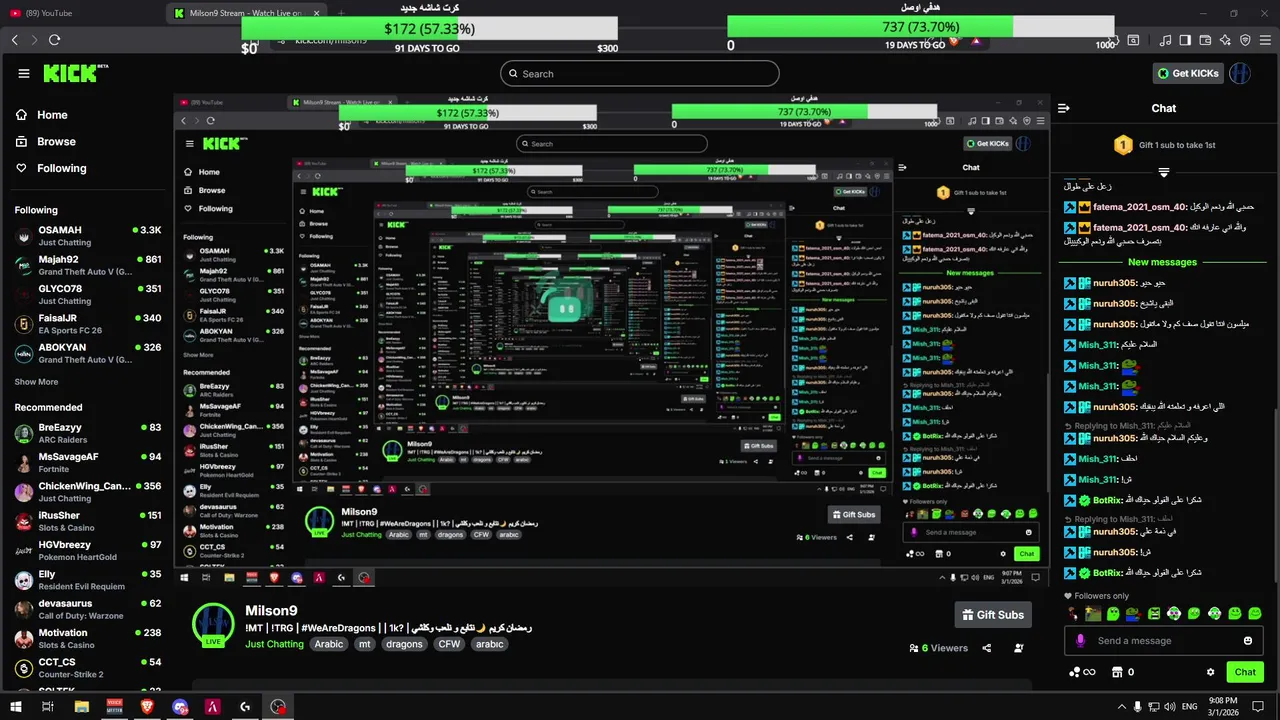Click the Gift Subs button
Screen dimensions: 1280x720
pos(993,615)
